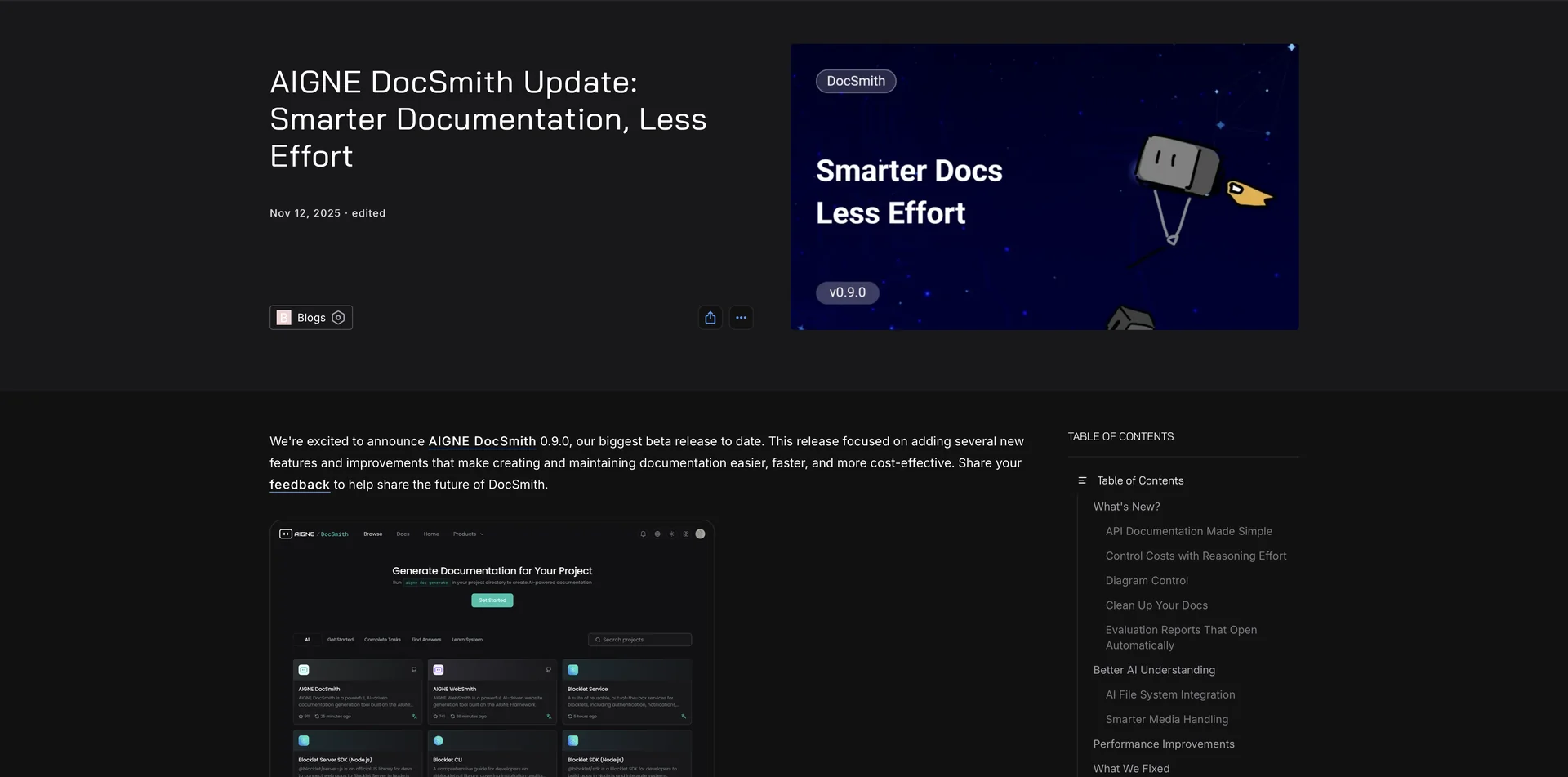Follow the AIGNE DocSmith link

click(482, 441)
